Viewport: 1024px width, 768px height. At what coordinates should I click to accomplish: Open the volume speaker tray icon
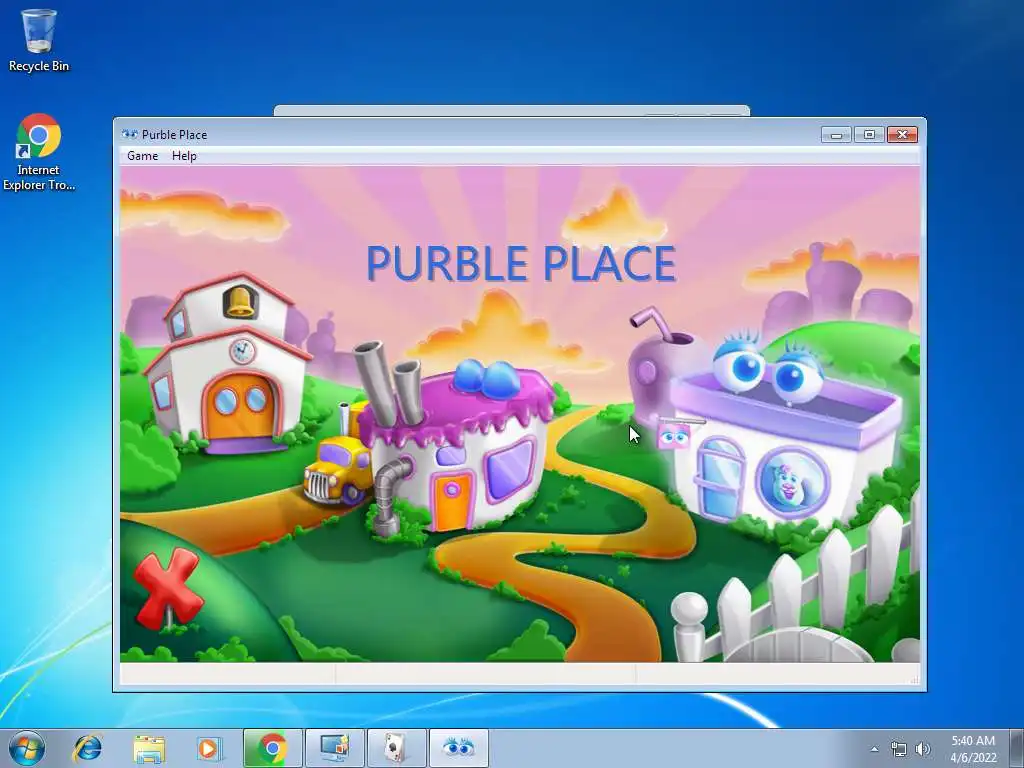point(922,749)
